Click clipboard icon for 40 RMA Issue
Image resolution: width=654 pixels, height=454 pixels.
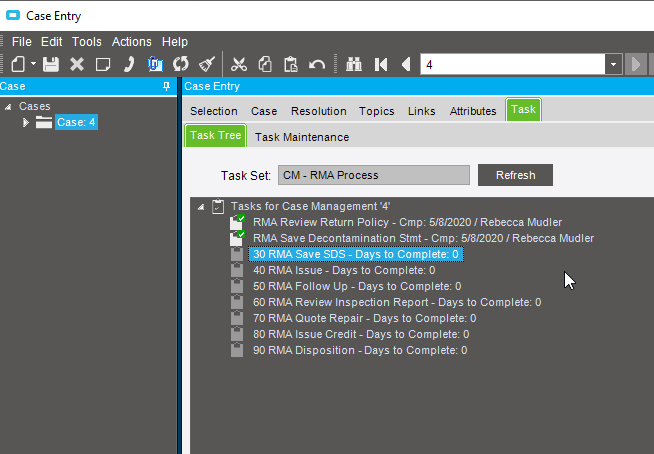(x=237, y=270)
